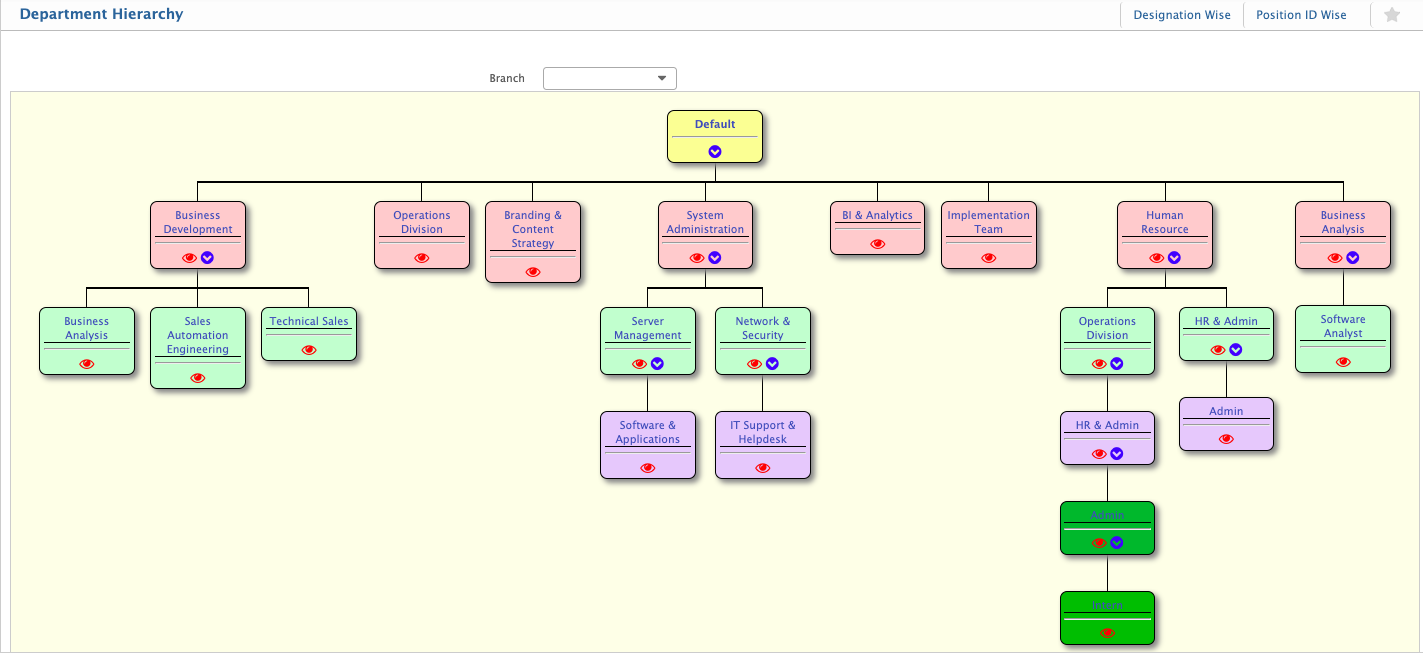The image size is (1423, 653).
Task: Click the Software Analyst node label
Action: tap(1343, 326)
